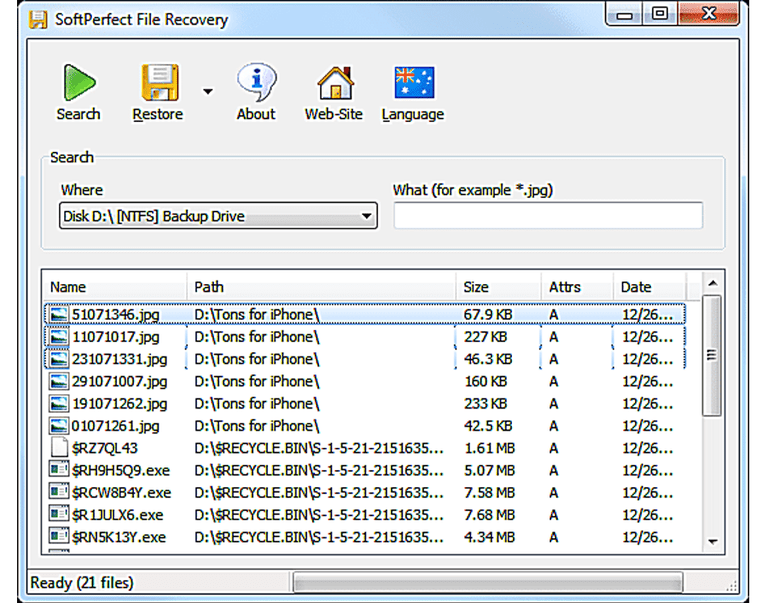
Task: Expand the Restore button dropdown arrow
Action: pos(208,92)
